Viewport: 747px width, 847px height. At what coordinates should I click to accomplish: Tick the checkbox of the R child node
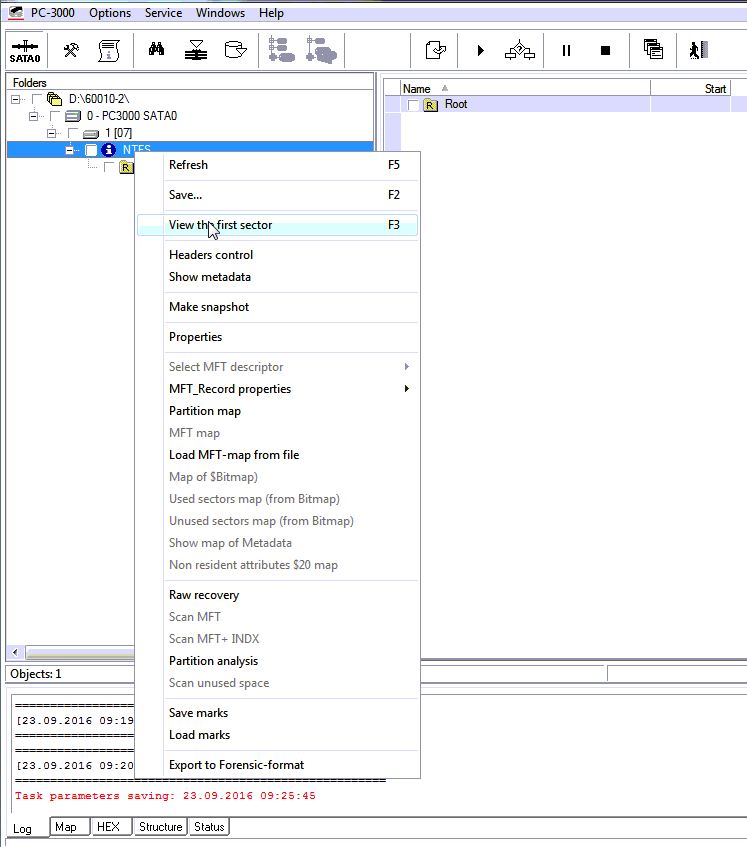pos(109,167)
